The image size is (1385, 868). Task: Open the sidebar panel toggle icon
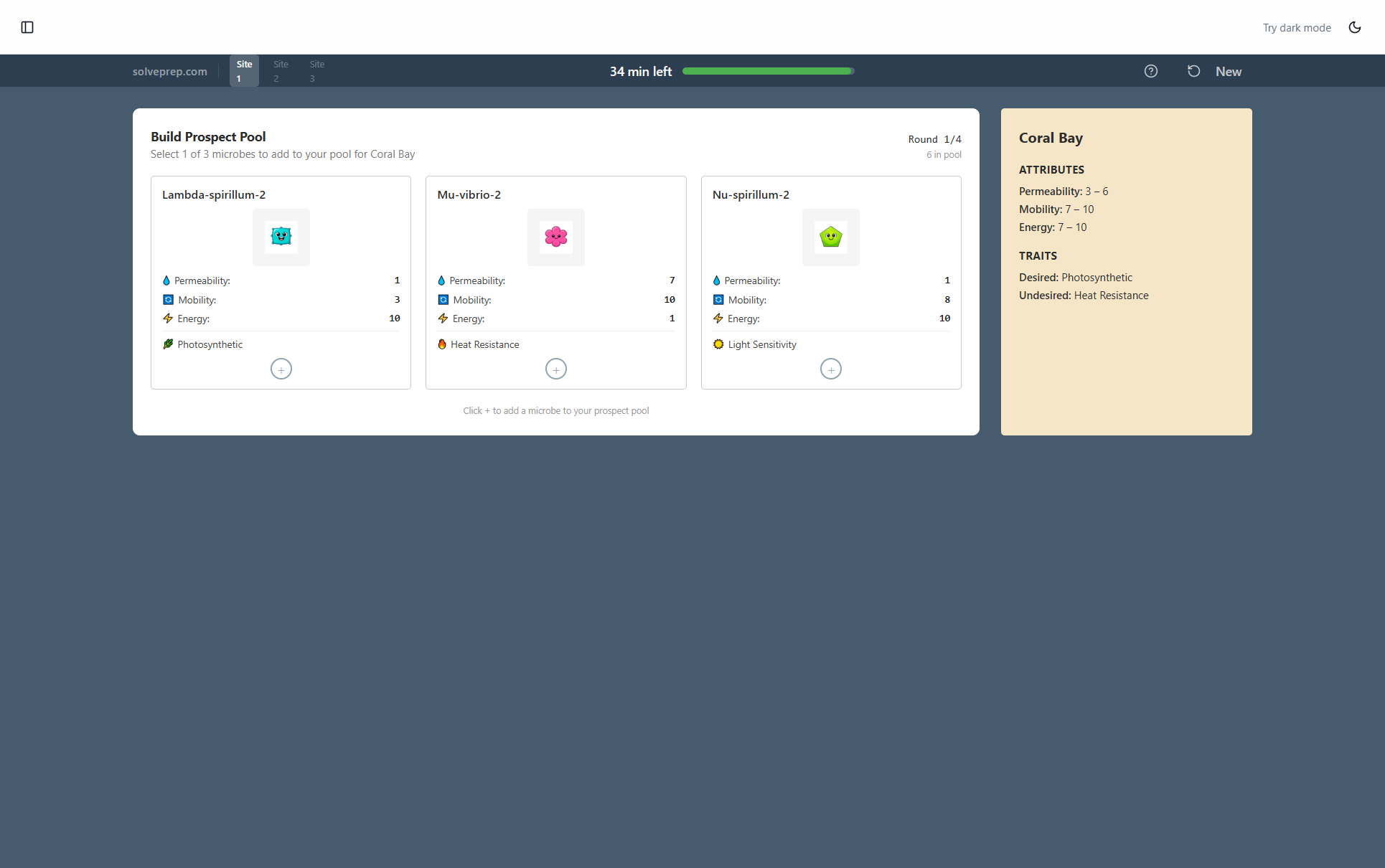[28, 27]
